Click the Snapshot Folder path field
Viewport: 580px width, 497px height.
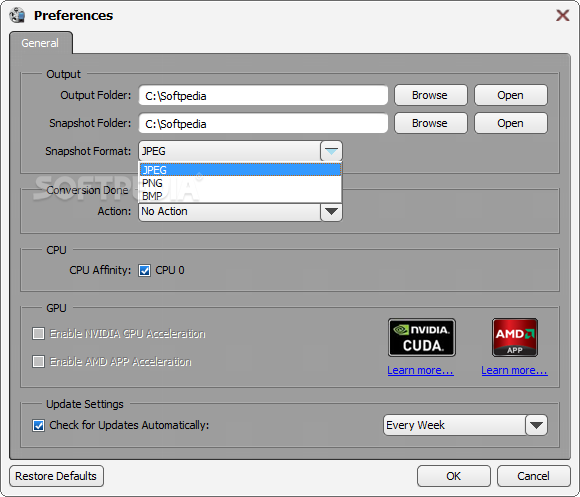pyautogui.click(x=263, y=124)
